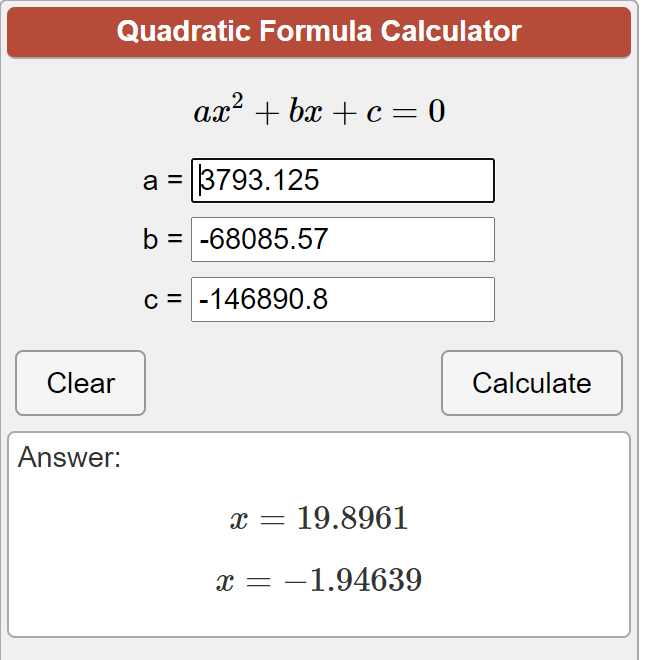The image size is (646, 660).
Task: Focus the b value input box
Action: click(343, 239)
